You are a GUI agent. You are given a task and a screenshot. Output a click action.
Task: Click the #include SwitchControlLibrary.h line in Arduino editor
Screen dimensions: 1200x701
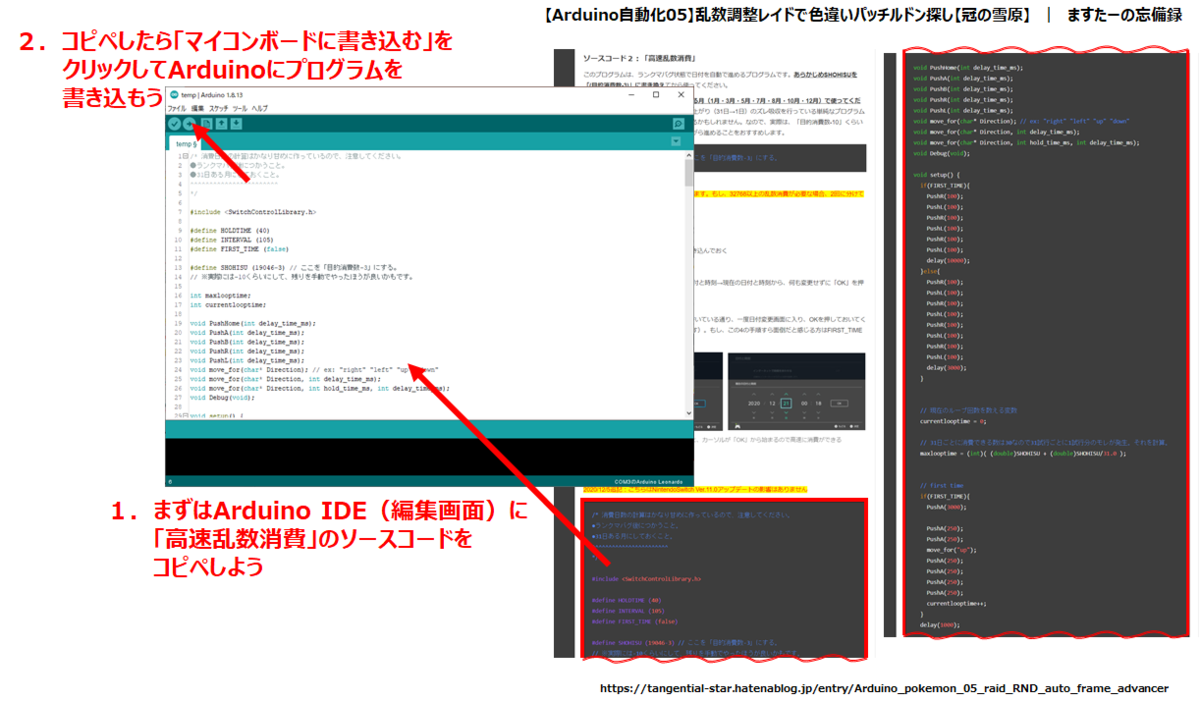click(252, 212)
